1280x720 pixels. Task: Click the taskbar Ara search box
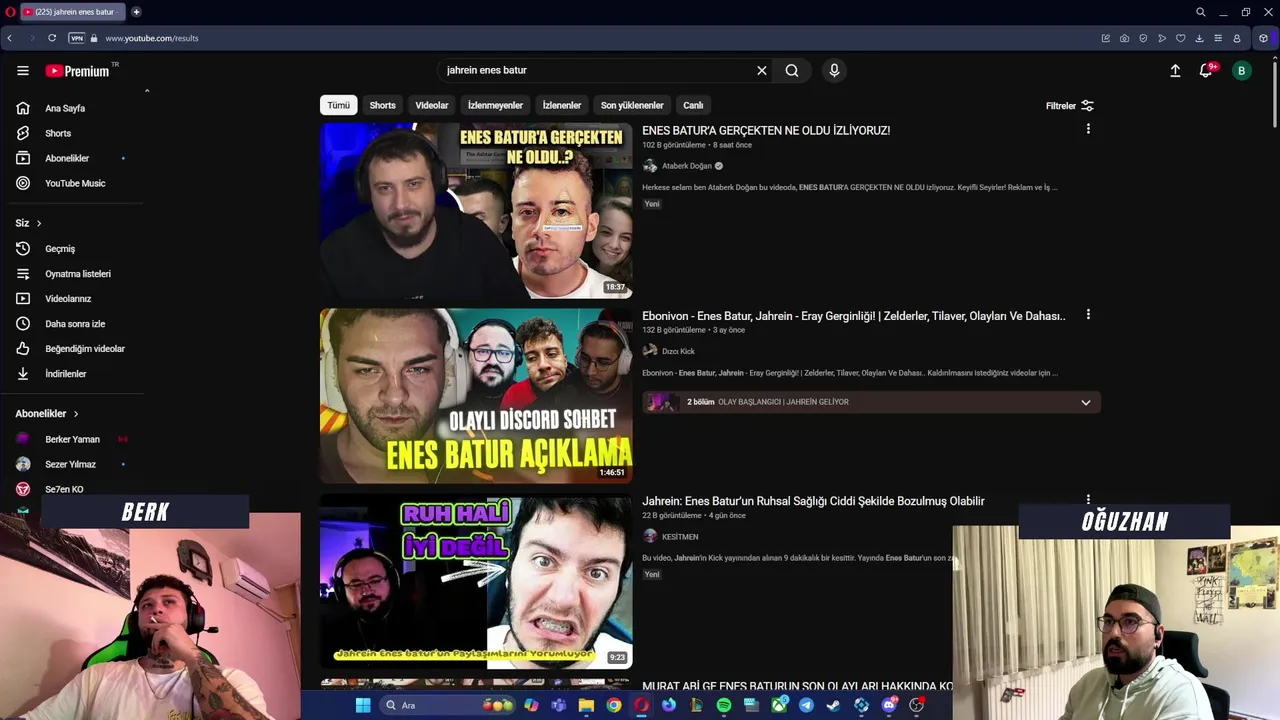(448, 705)
